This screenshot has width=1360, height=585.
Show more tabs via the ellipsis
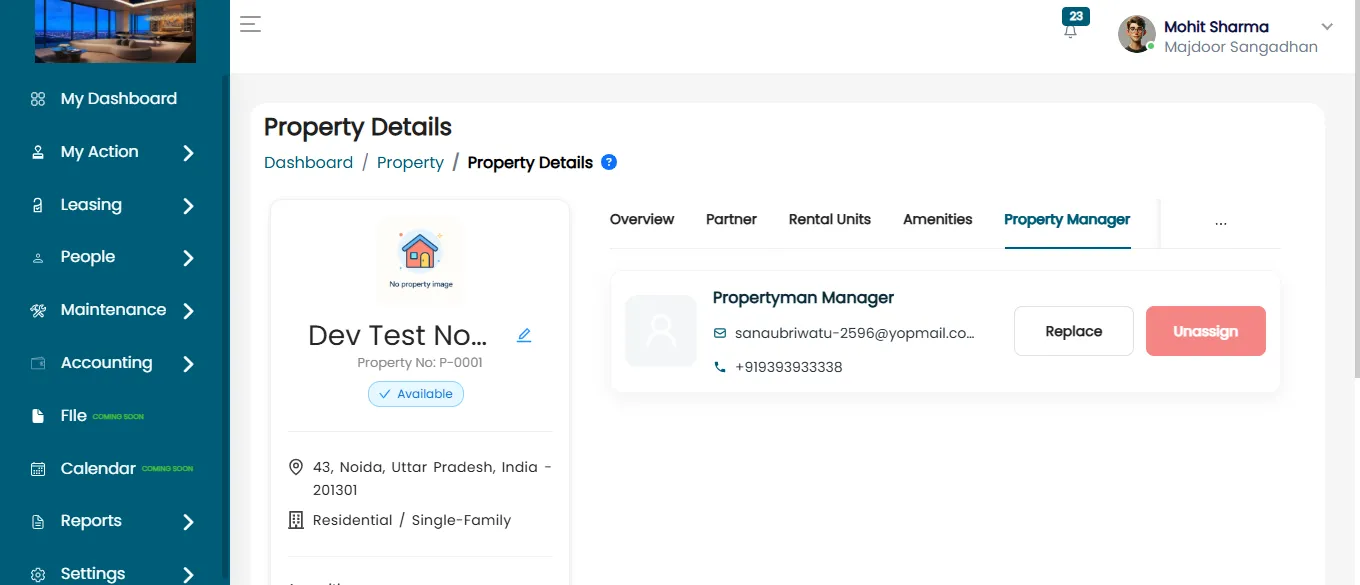(x=1220, y=222)
